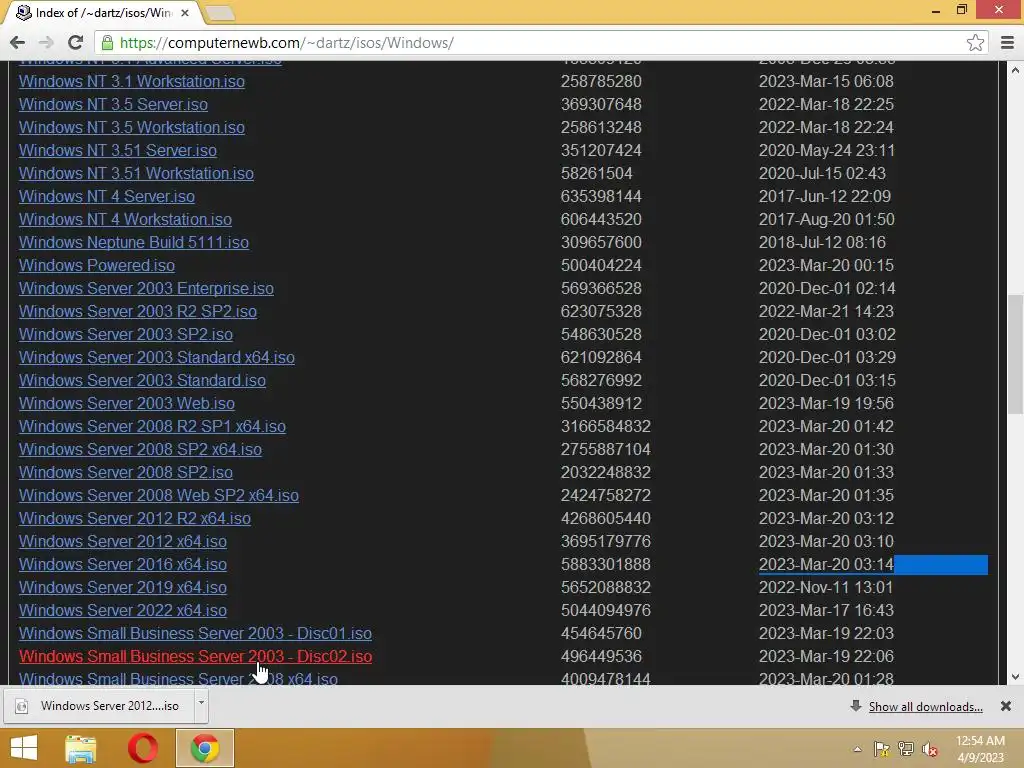Click the date 2022-Nov-11 13:01
The width and height of the screenshot is (1024, 768).
[825, 587]
